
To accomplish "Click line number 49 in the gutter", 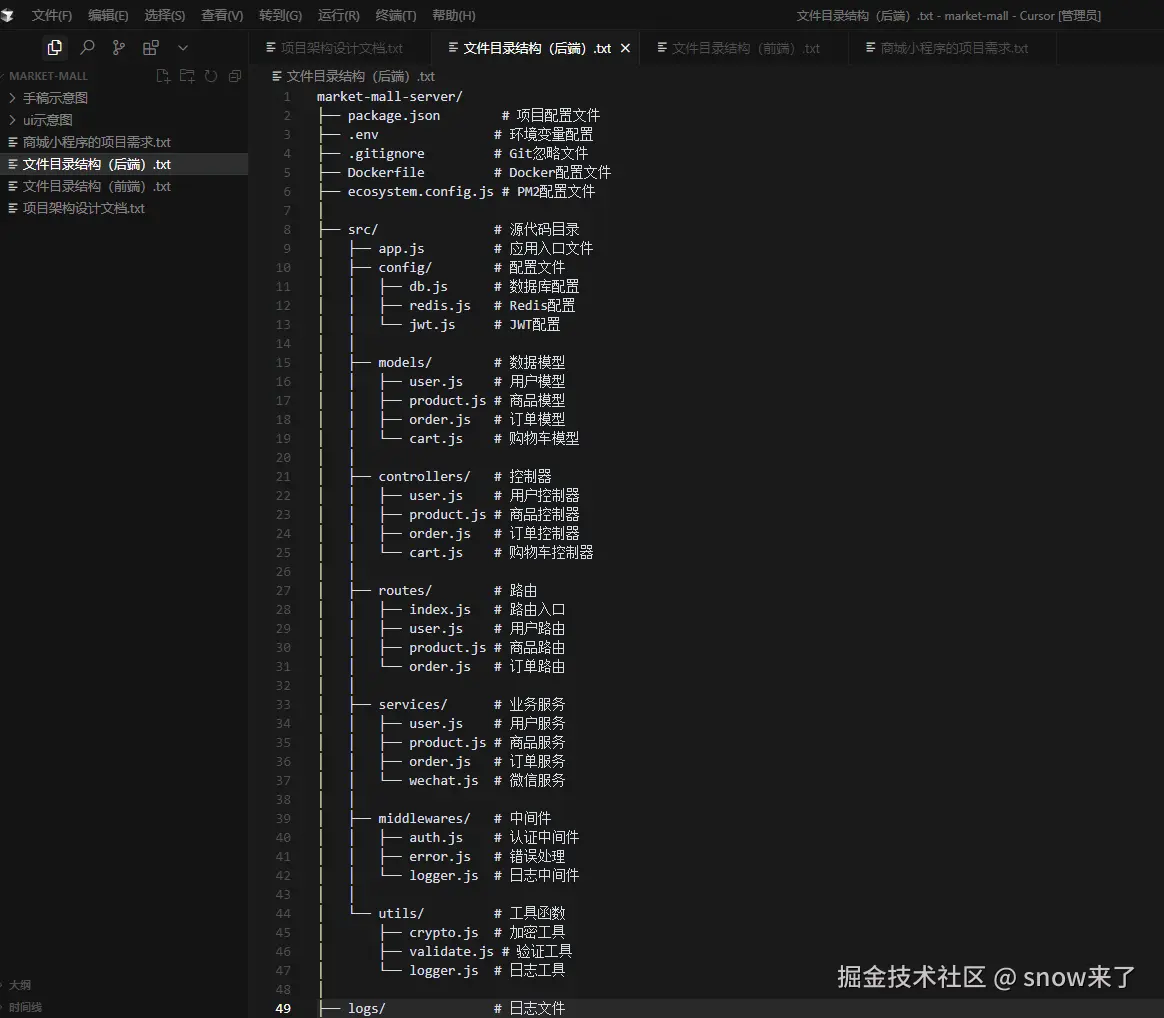I will point(283,1008).
